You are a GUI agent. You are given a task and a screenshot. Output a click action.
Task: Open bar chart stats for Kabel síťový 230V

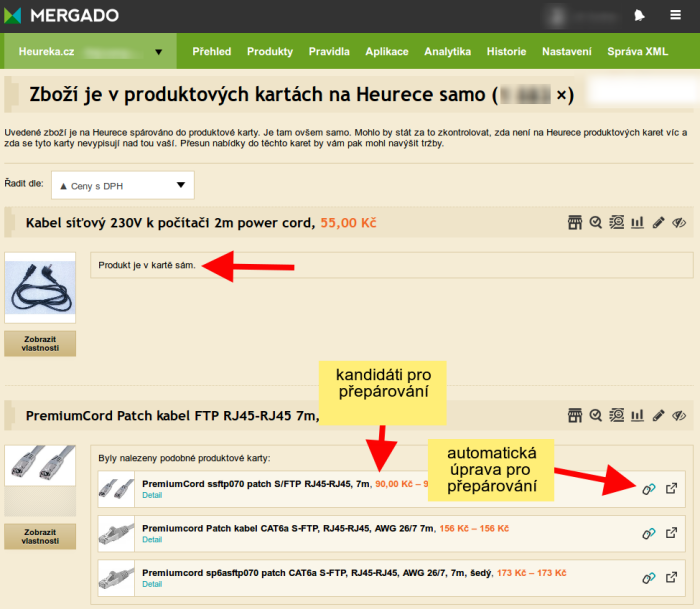point(637,222)
